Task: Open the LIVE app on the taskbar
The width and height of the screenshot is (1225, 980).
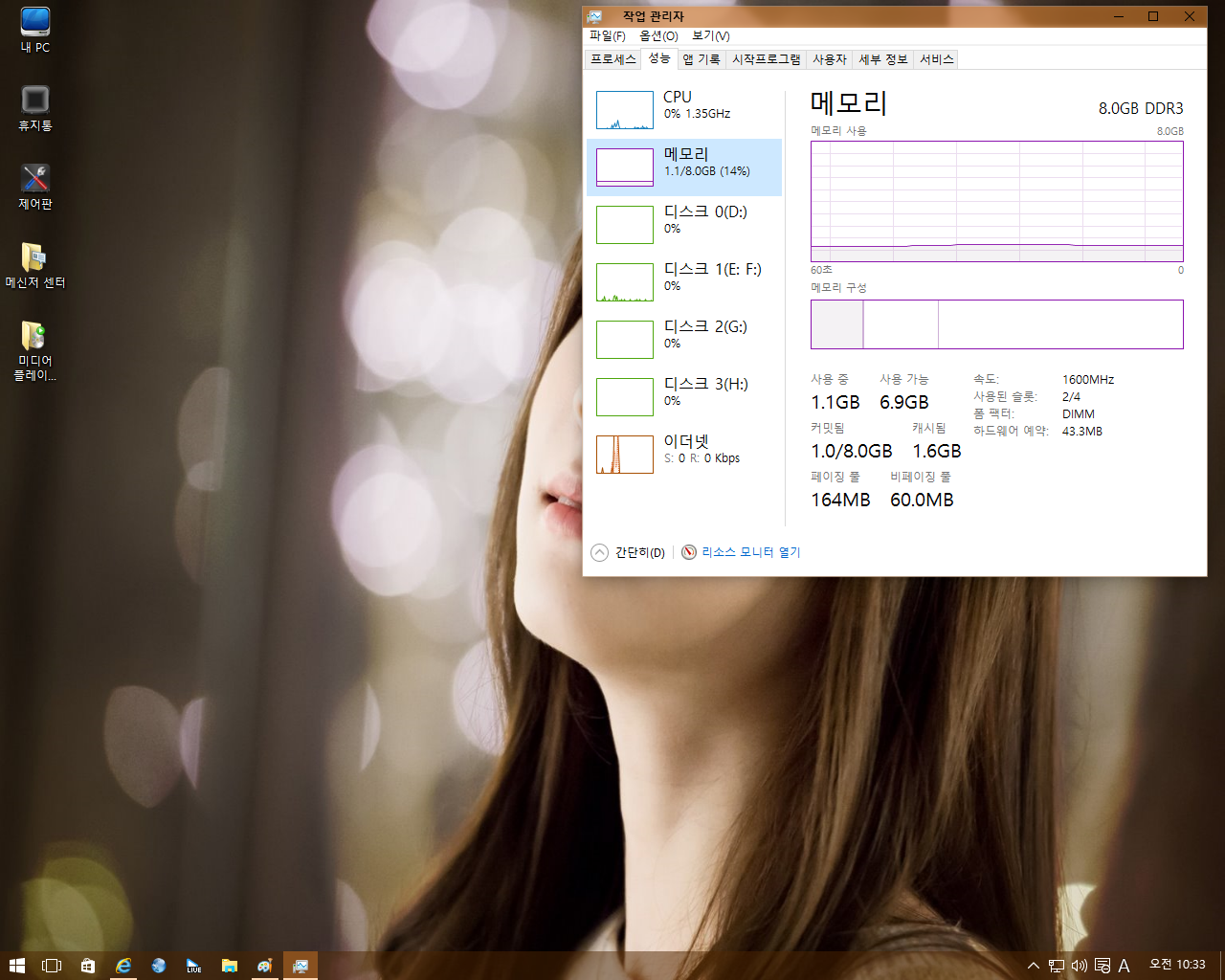Action: (194, 966)
